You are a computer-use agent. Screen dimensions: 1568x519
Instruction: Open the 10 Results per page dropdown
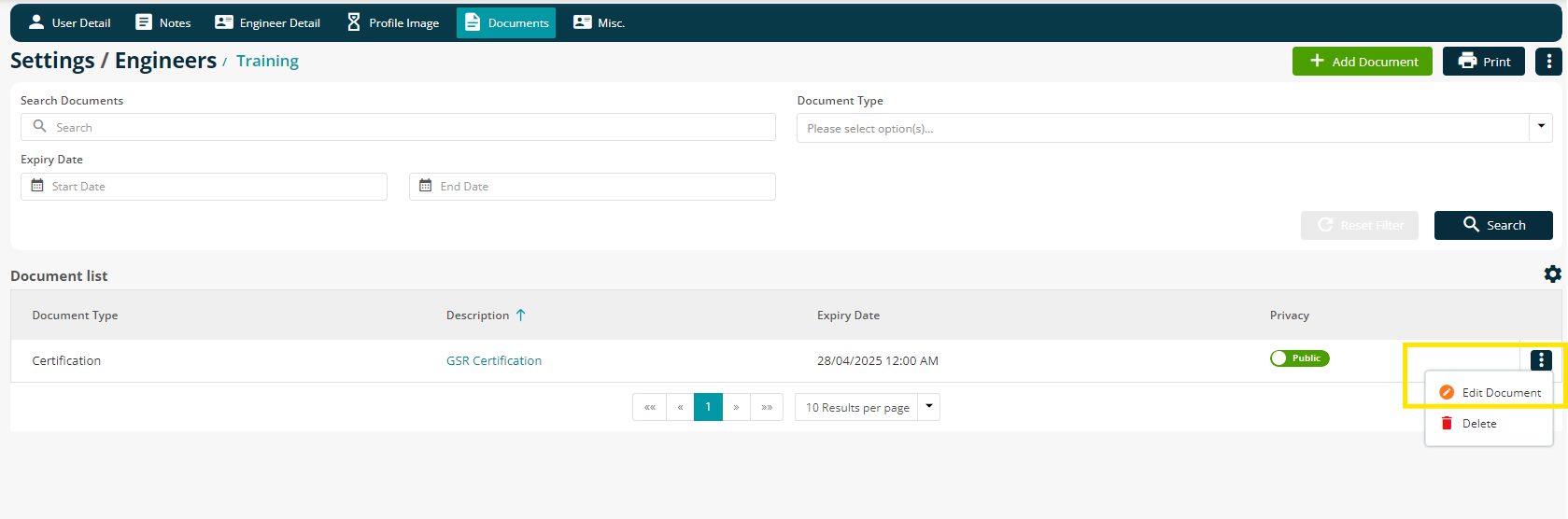click(867, 407)
